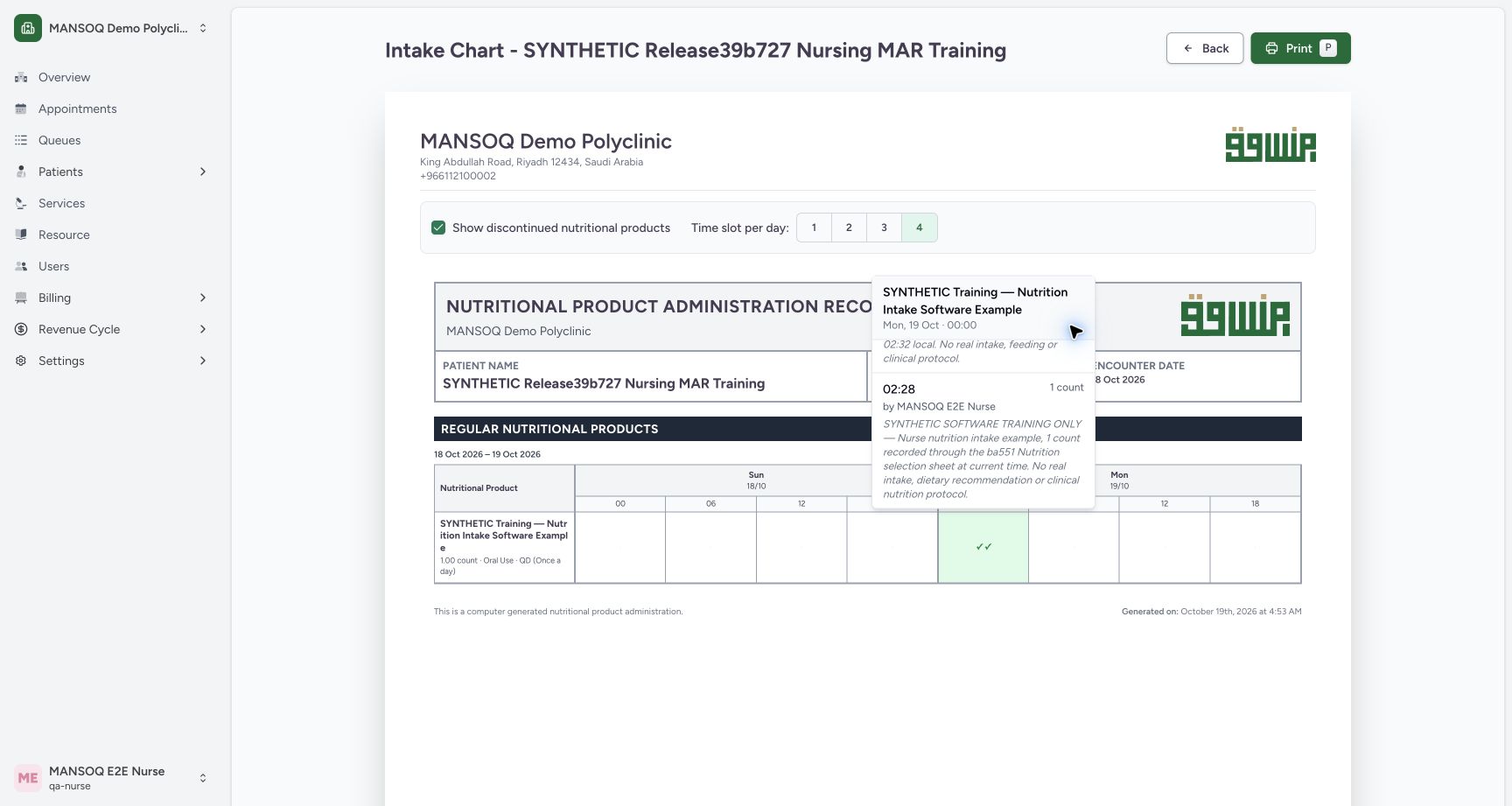Click the Sun 18/10 day header
The height and width of the screenshot is (806, 1512).
point(756,480)
